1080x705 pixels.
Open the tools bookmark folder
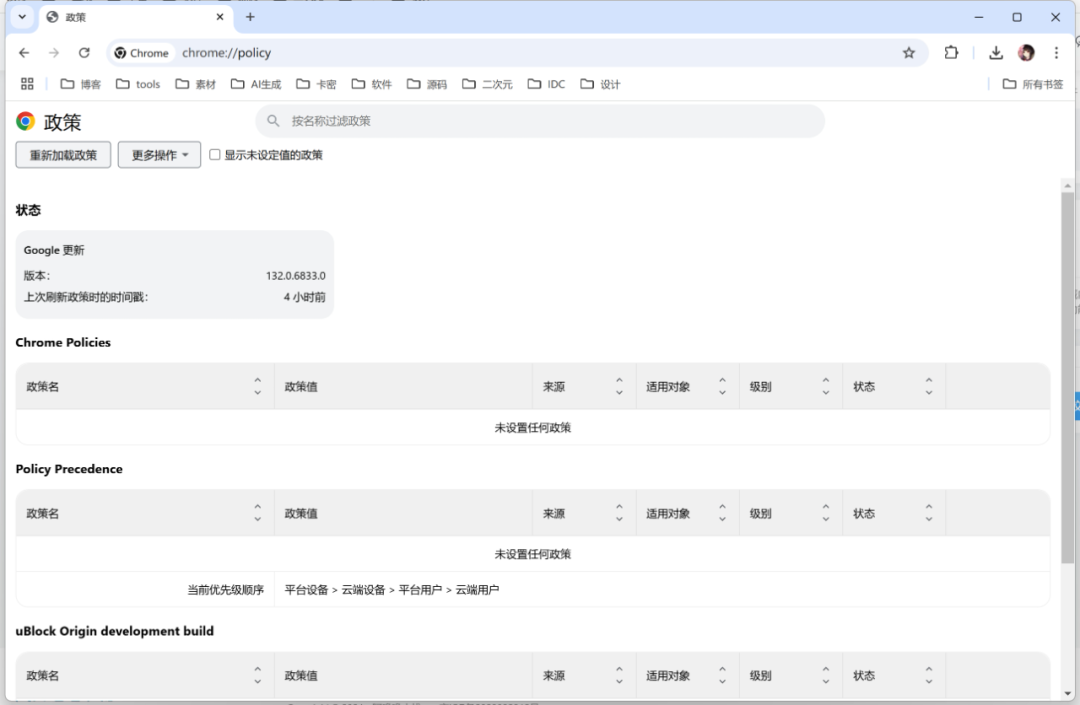pos(138,84)
